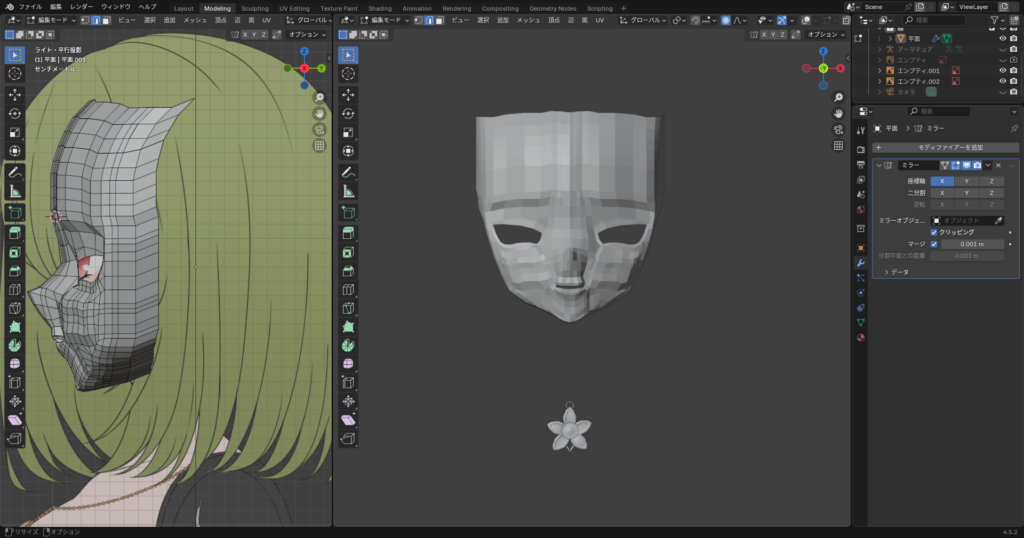The width and height of the screenshot is (1024, 538).
Task: Pick the Annotate pencil tool in left viewport
Action: click(x=15, y=173)
